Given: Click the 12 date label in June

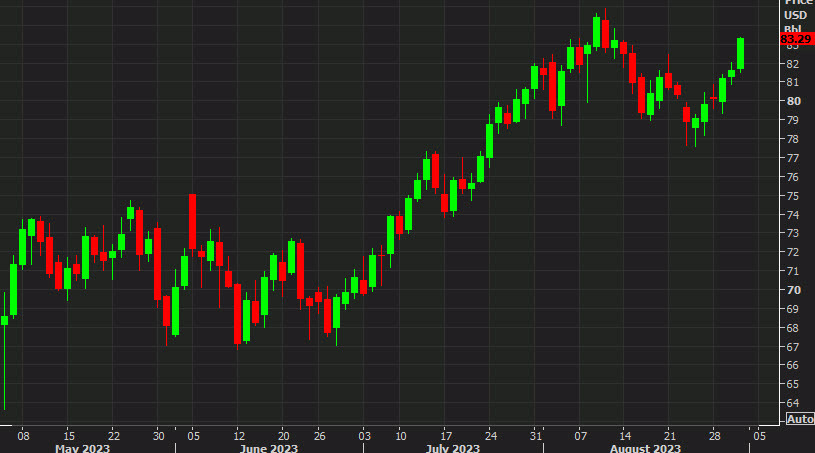Looking at the screenshot, I should tap(239, 436).
